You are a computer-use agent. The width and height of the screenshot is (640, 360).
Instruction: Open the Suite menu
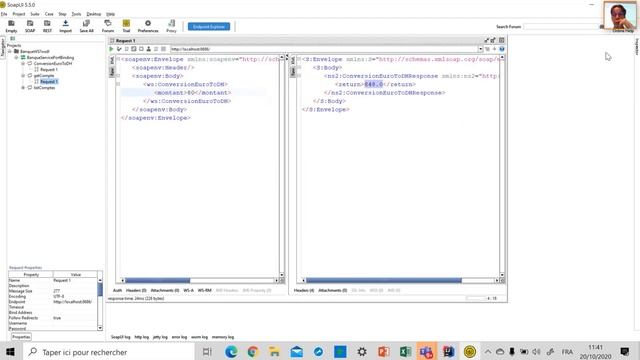35,14
